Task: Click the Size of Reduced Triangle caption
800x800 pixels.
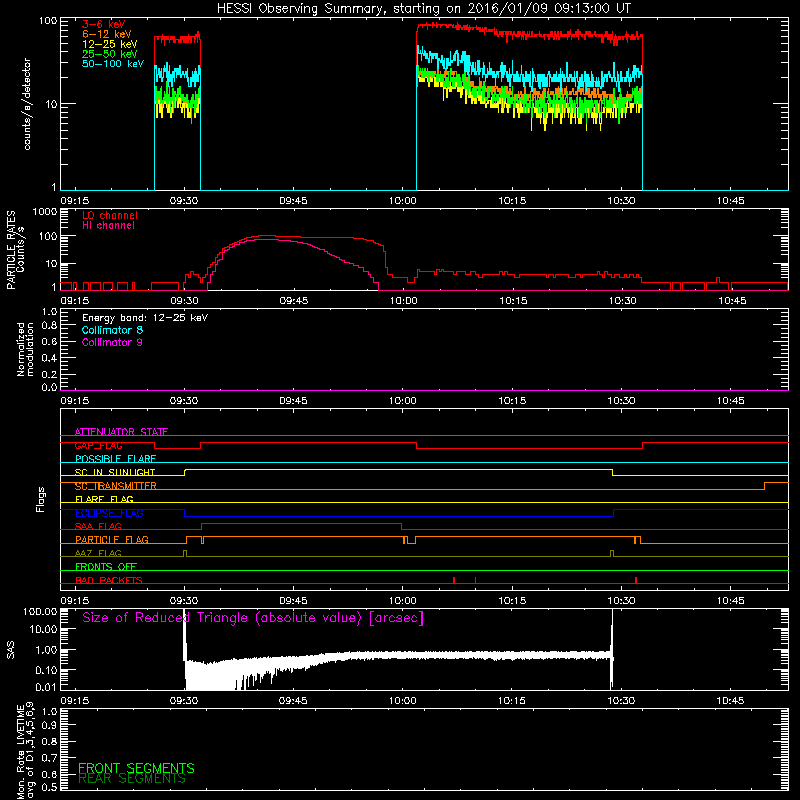Action: point(253,618)
